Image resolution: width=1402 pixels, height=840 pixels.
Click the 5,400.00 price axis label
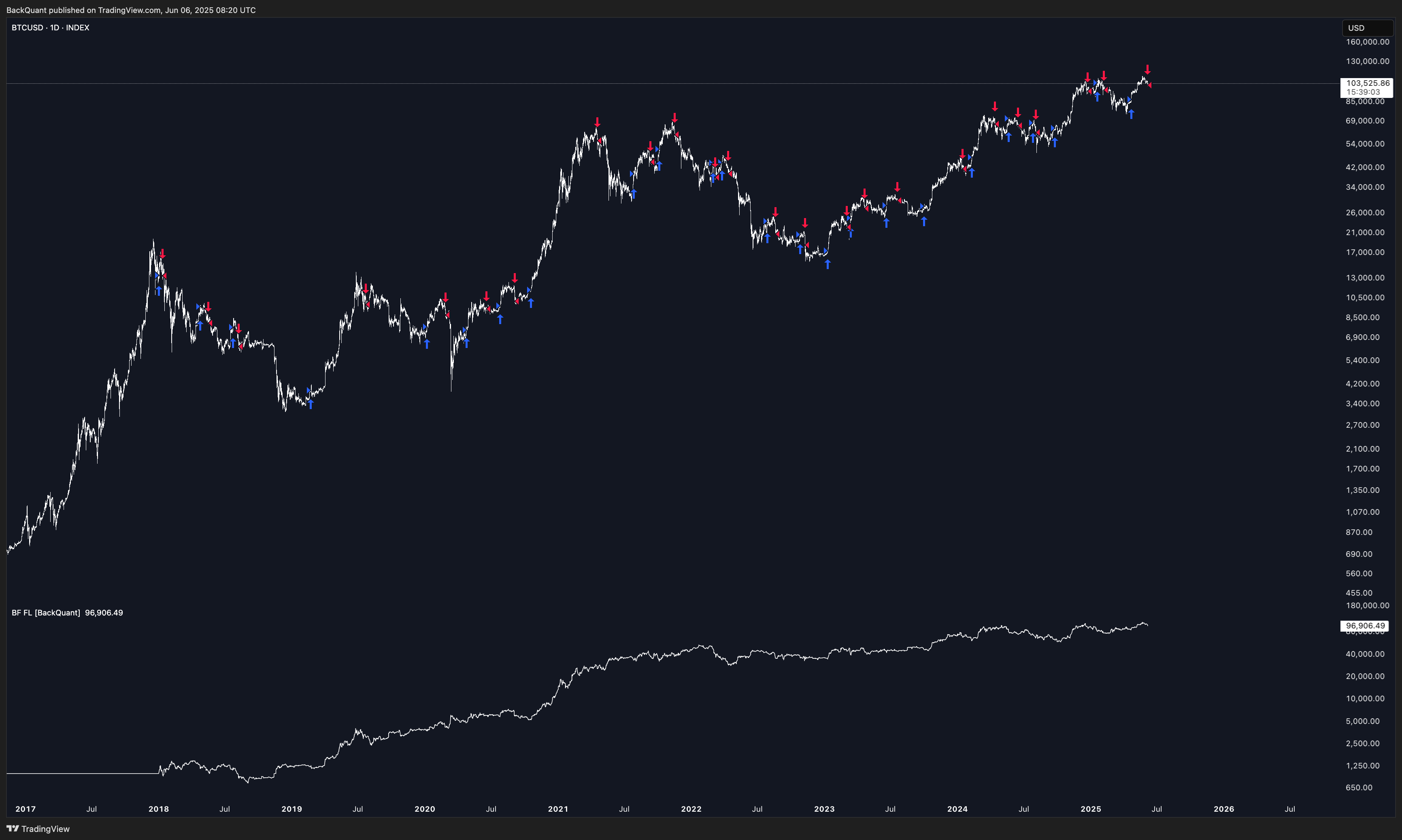[1363, 360]
